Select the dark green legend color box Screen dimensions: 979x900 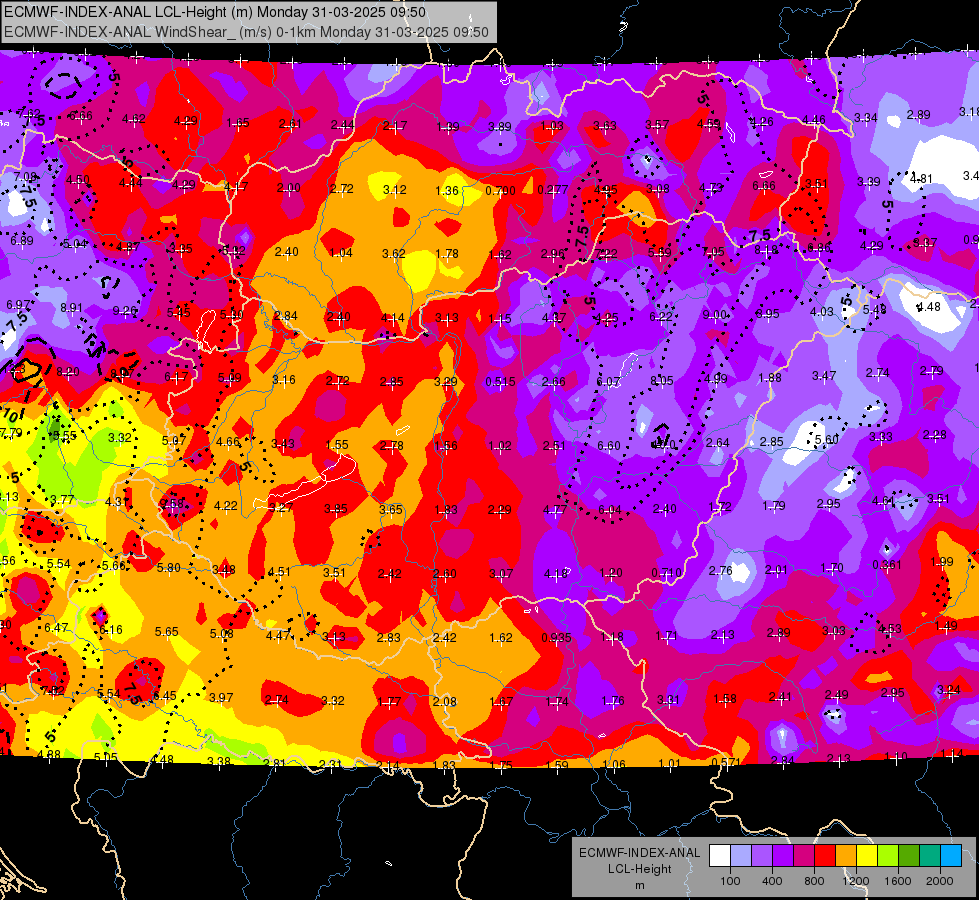[x=908, y=856]
